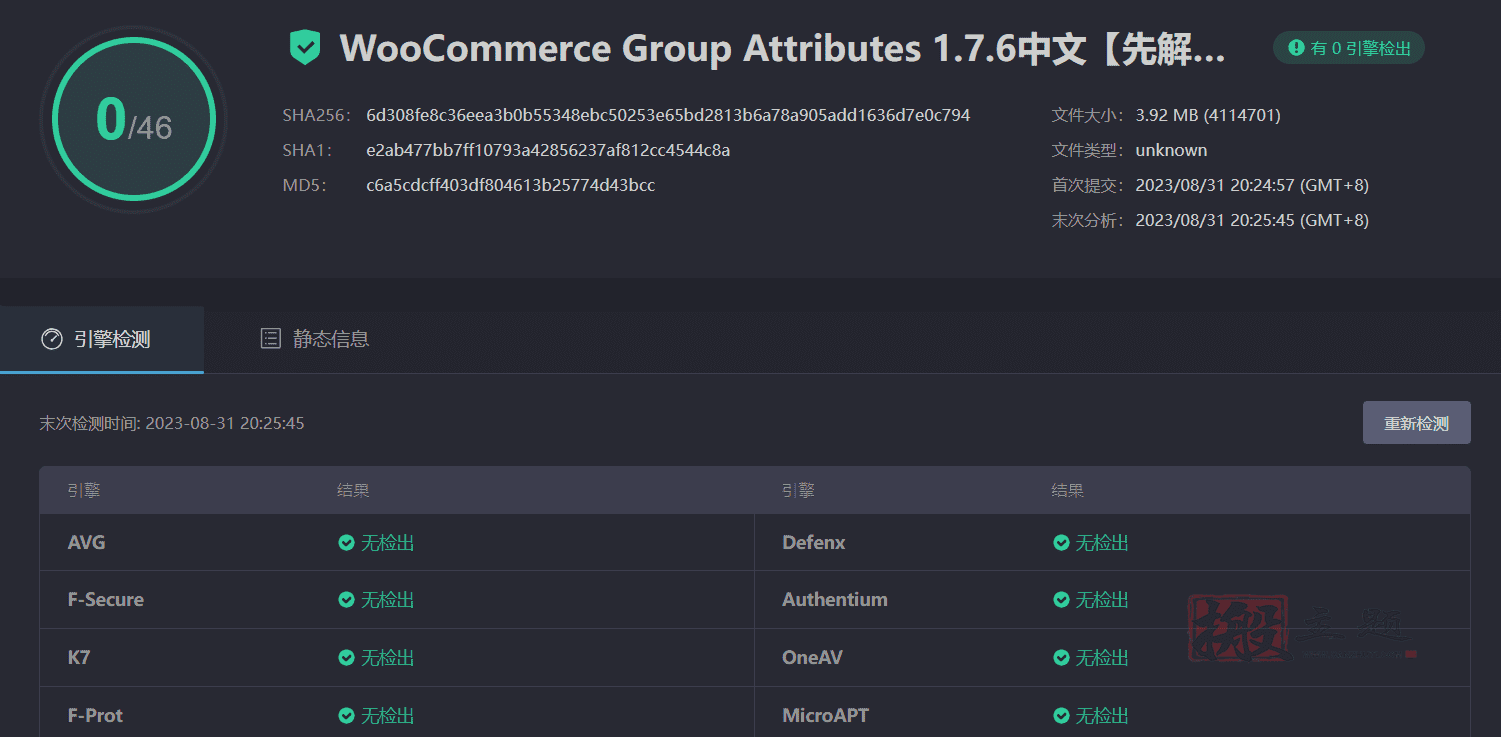Click the check icon in AVG row
This screenshot has width=1501, height=737.
pos(346,543)
